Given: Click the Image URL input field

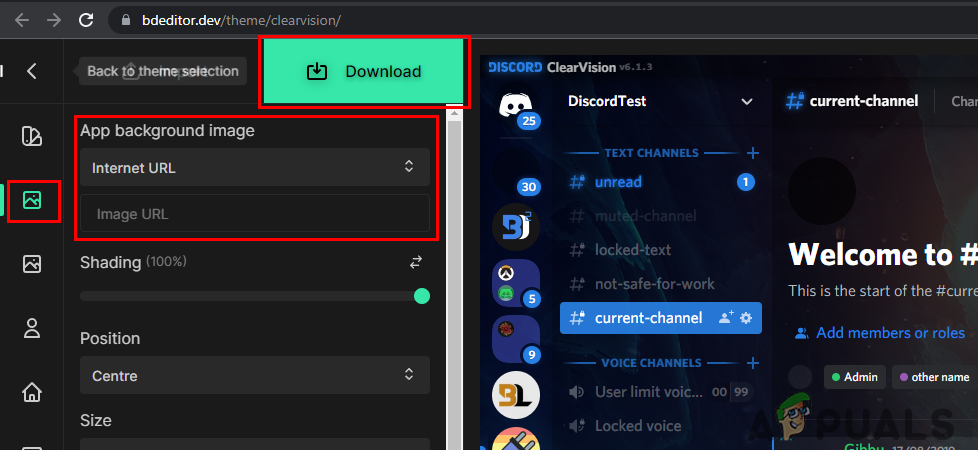Looking at the screenshot, I should pos(254,213).
